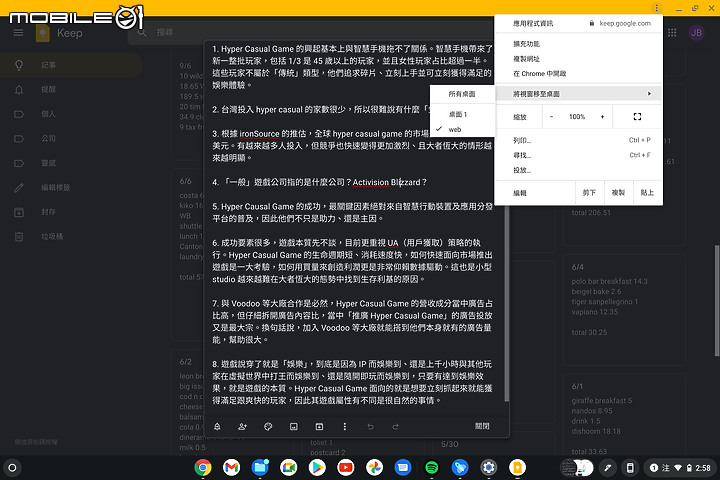Open the JB account avatar
Image resolution: width=720 pixels, height=480 pixels.
697,33
